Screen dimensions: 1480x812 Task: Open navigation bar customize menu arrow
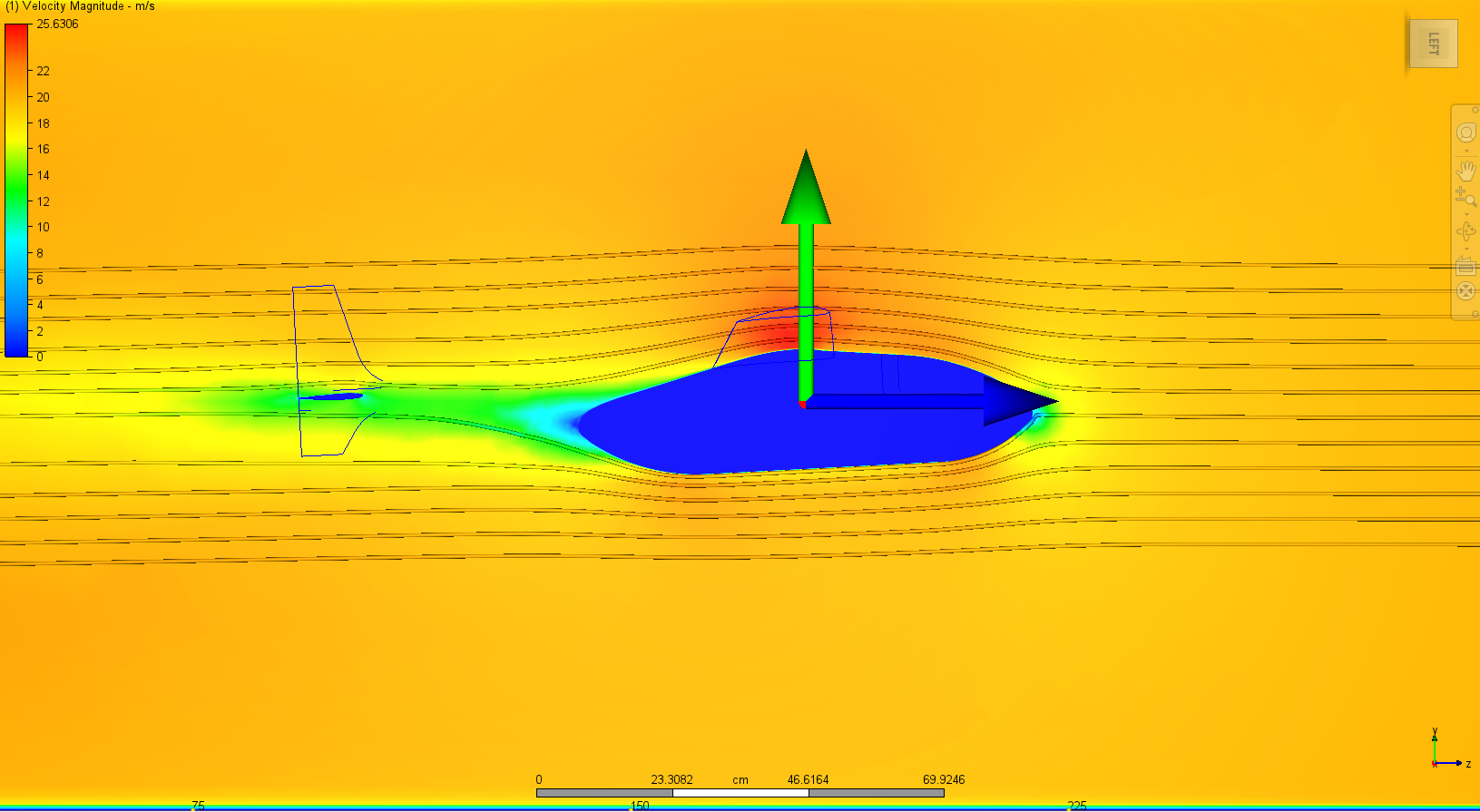coord(1475,314)
